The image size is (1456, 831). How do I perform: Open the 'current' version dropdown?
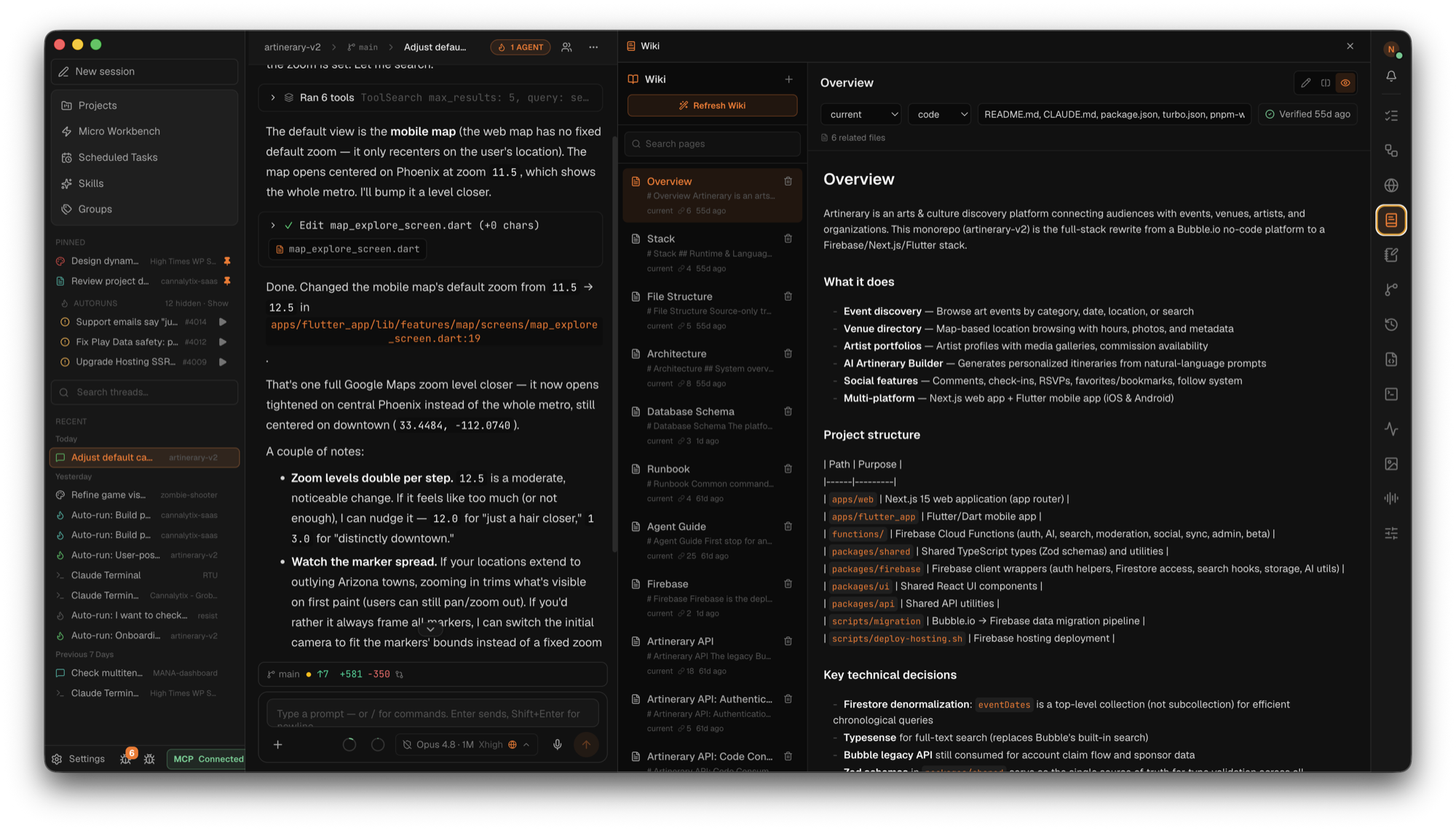tap(861, 114)
